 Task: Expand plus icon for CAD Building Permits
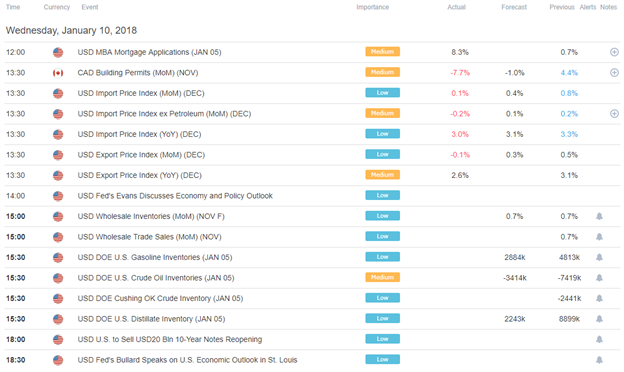coord(614,72)
